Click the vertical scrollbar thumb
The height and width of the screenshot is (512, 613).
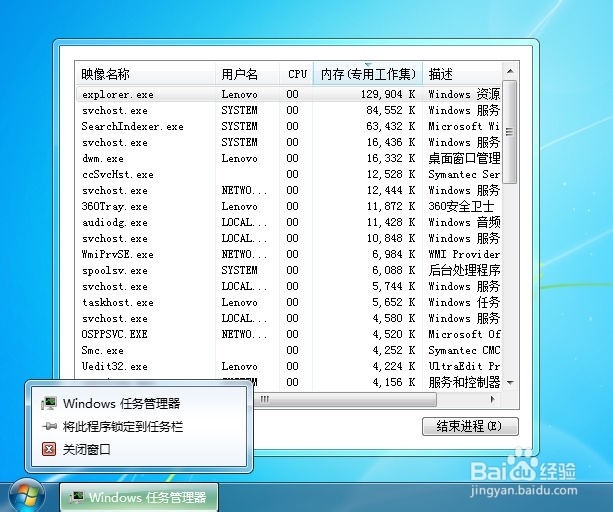pyautogui.click(x=510, y=132)
